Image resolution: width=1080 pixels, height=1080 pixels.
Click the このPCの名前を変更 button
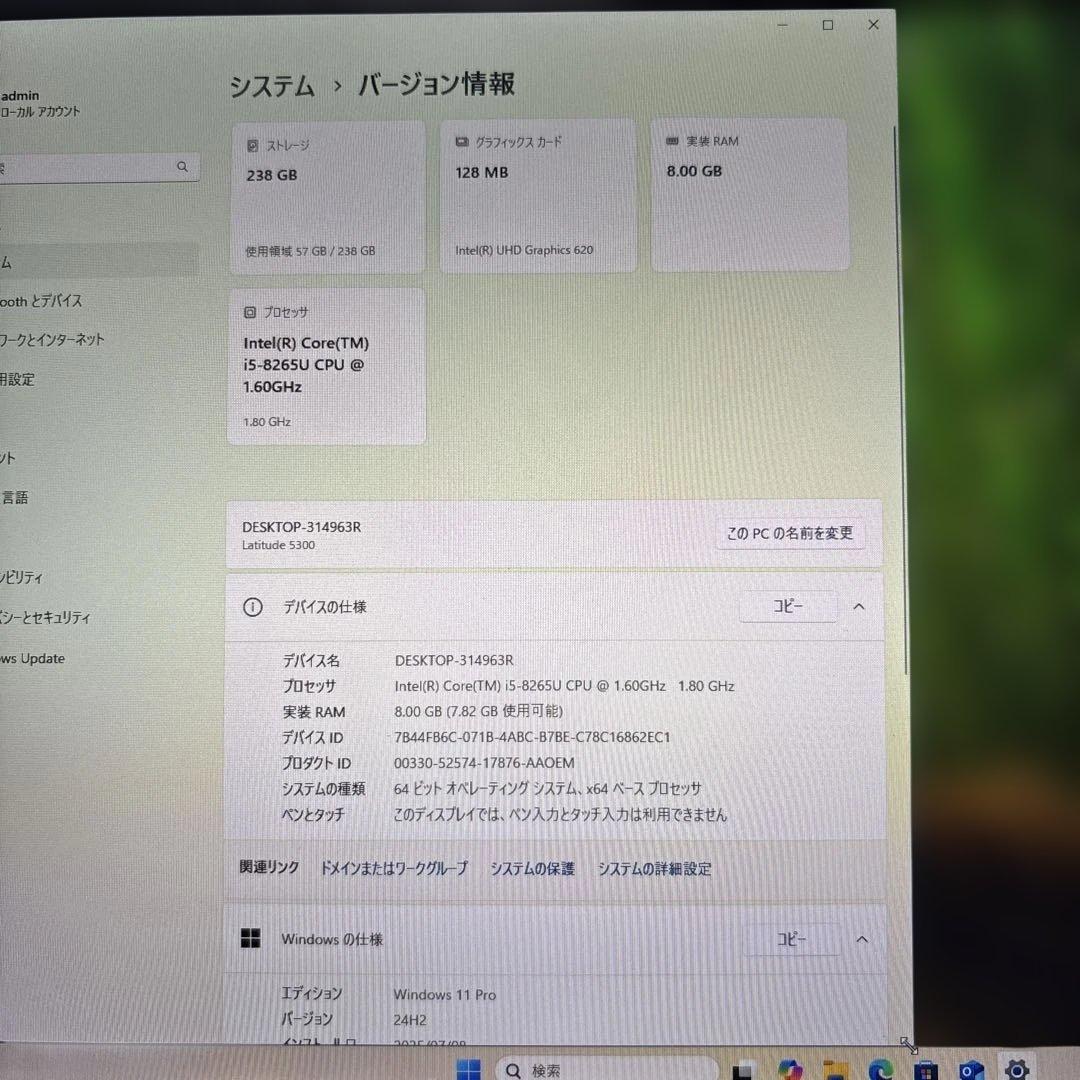click(x=790, y=533)
